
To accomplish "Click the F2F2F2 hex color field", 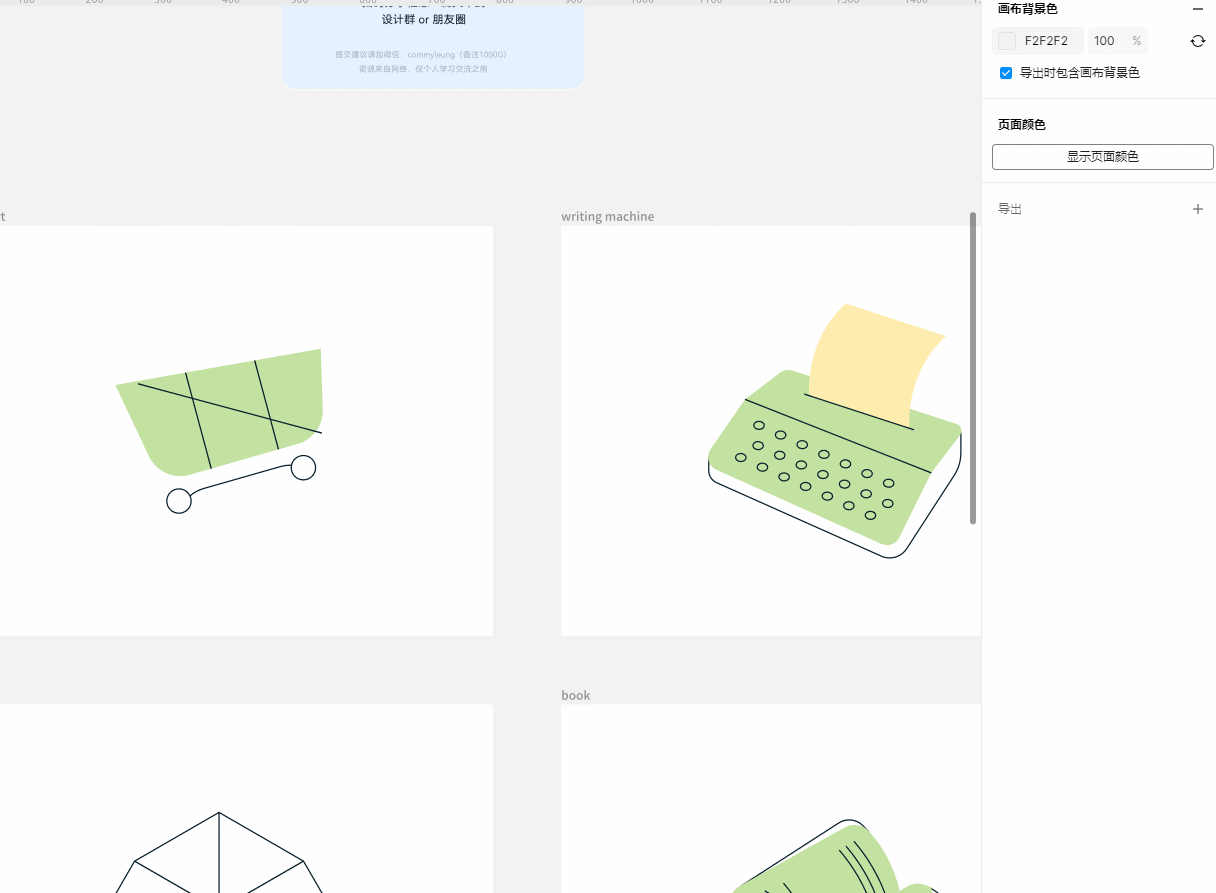I will [1046, 41].
